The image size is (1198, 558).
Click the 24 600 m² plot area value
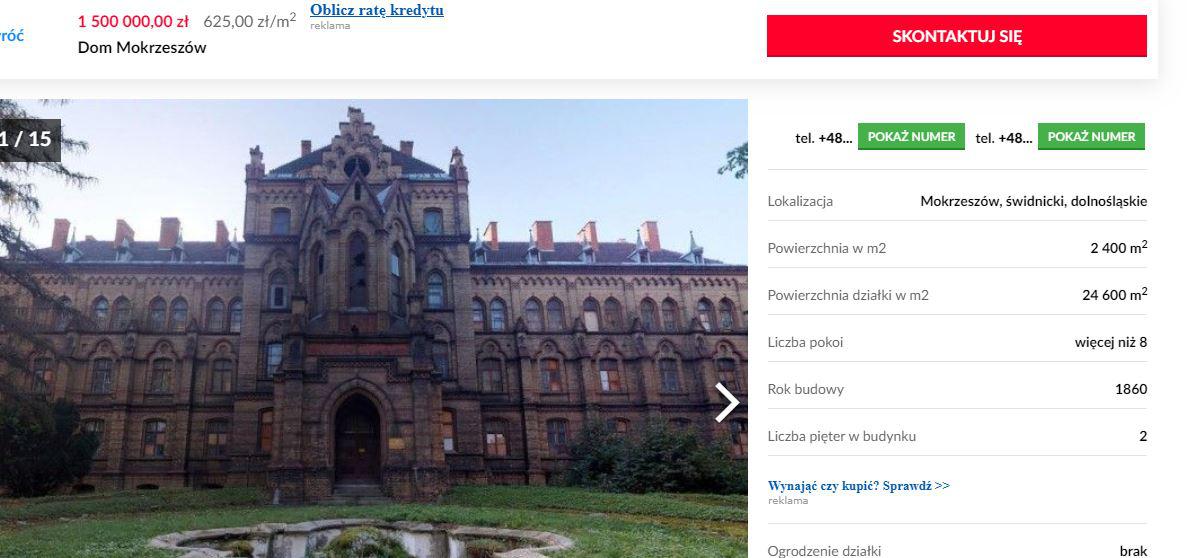tap(1114, 294)
